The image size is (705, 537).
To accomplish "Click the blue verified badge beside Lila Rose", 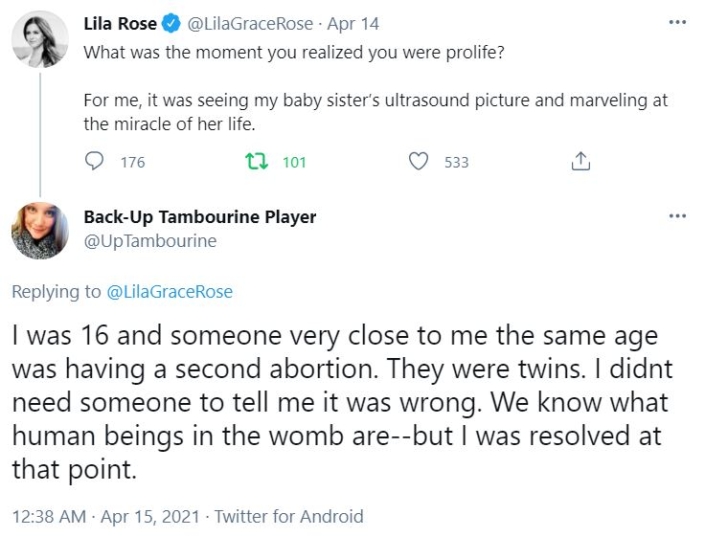I will 167,24.
